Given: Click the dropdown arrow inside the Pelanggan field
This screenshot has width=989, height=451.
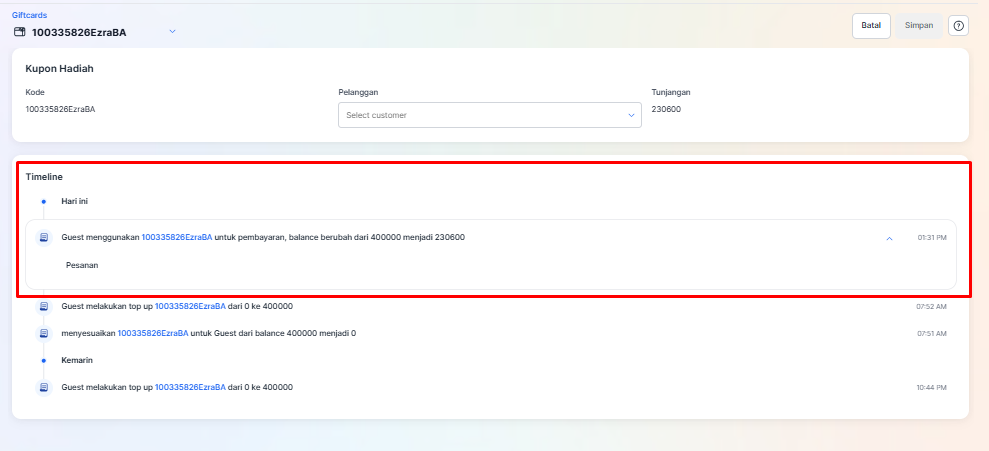Looking at the screenshot, I should 631,115.
